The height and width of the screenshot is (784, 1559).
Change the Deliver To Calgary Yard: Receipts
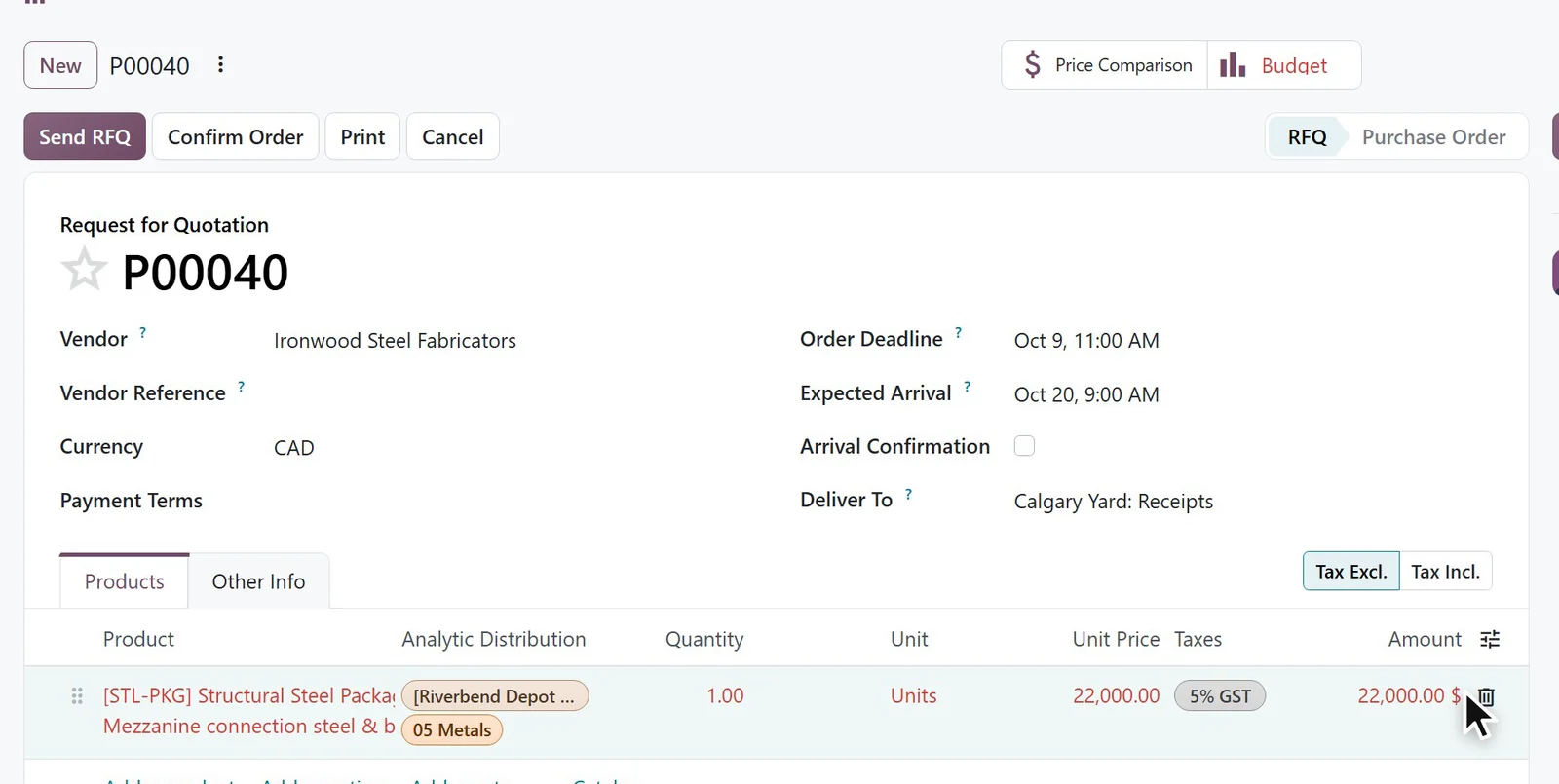coord(1114,502)
